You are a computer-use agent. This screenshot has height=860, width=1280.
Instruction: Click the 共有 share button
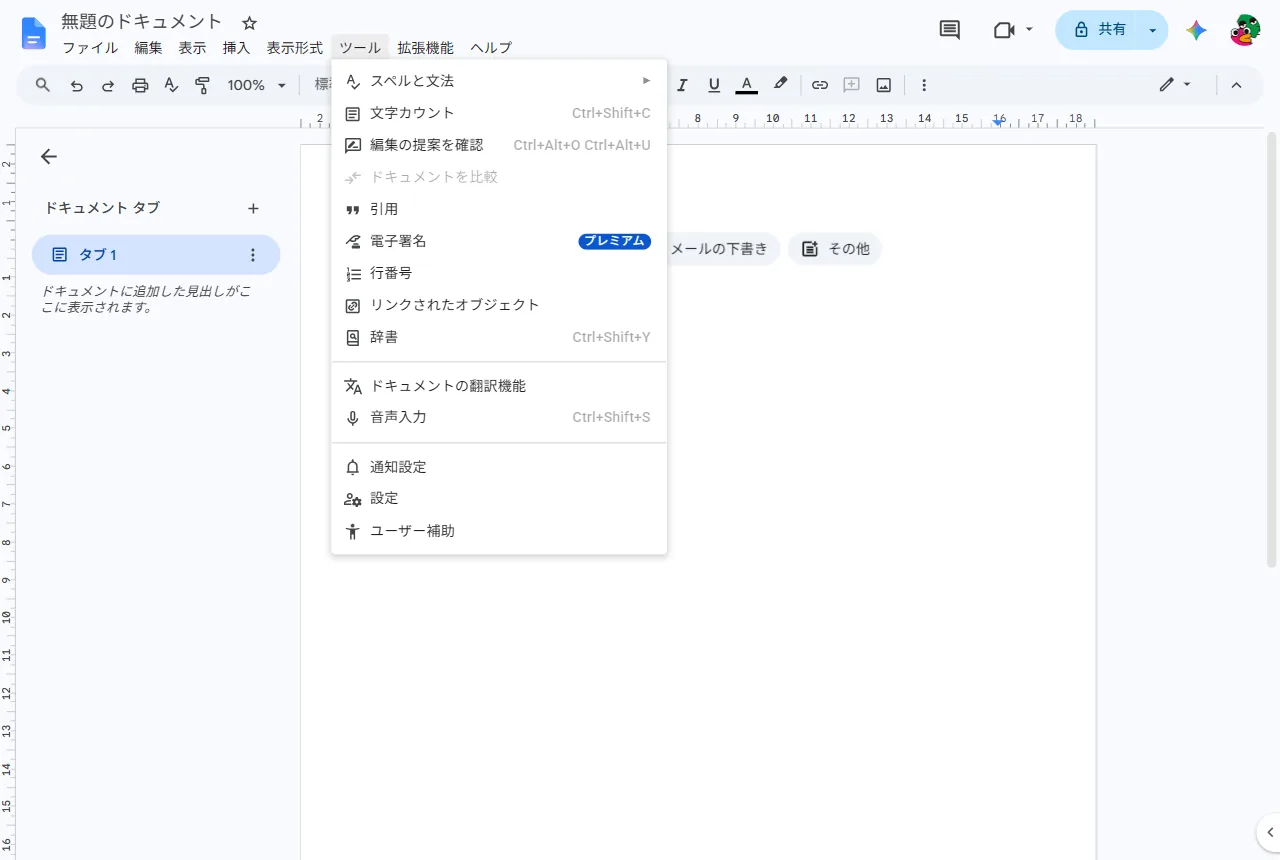pyautogui.click(x=1098, y=30)
